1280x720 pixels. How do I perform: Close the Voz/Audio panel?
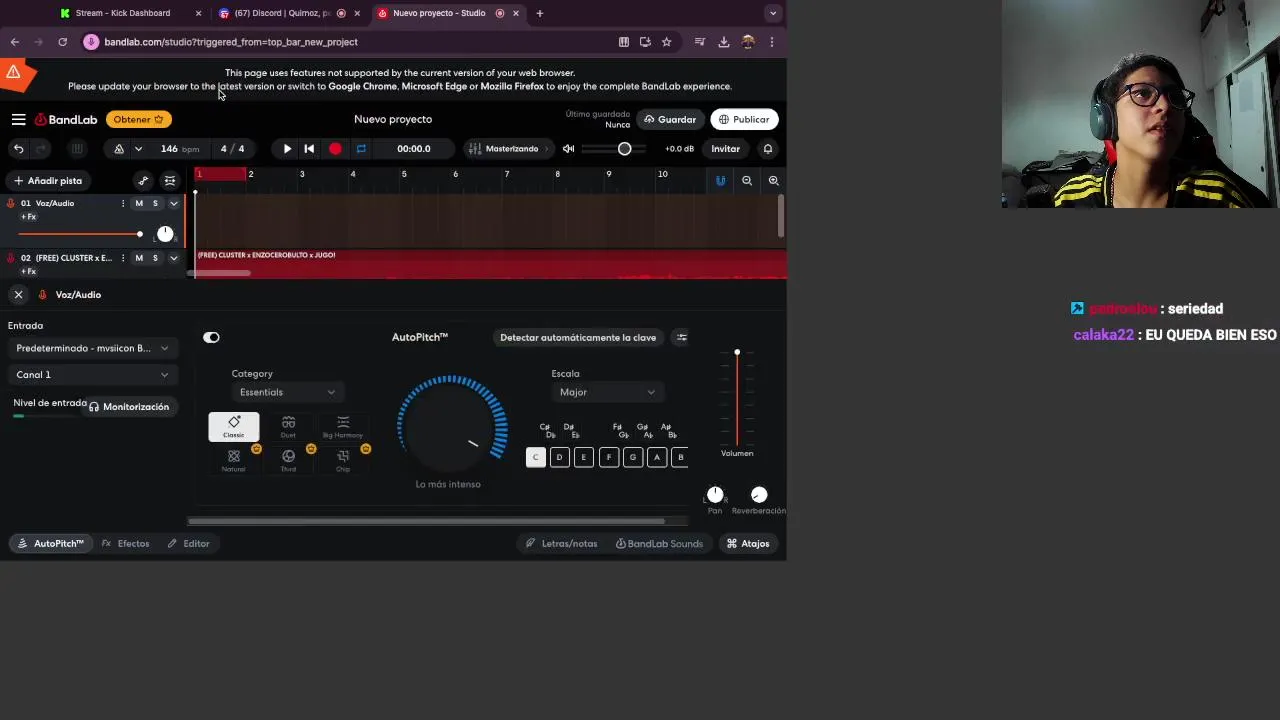pyautogui.click(x=18, y=295)
